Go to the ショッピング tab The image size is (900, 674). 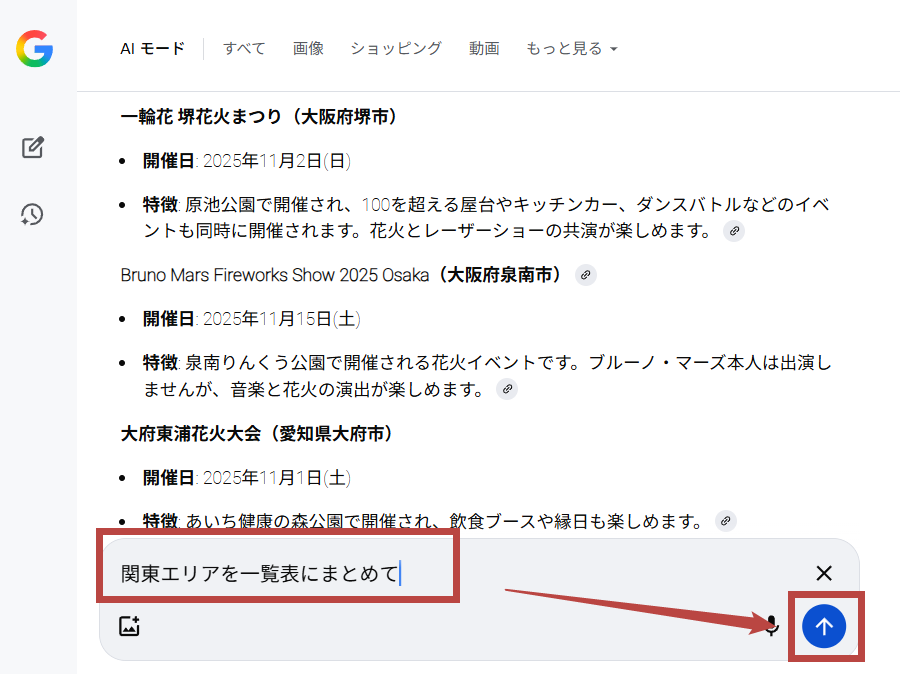click(x=396, y=48)
